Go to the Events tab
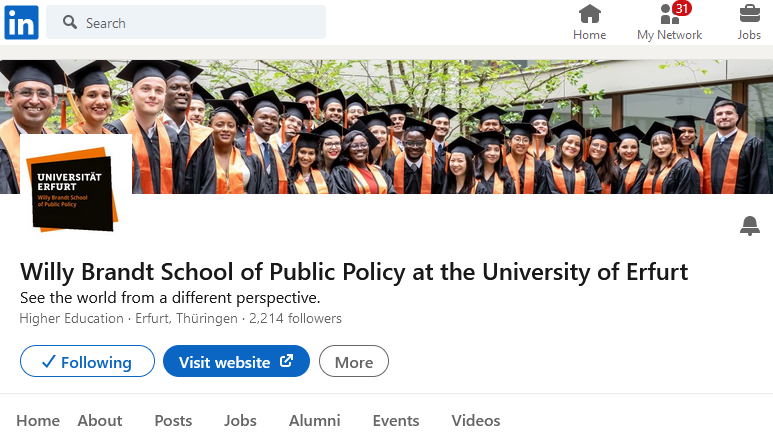Viewport: 773px width, 435px height. 396,420
